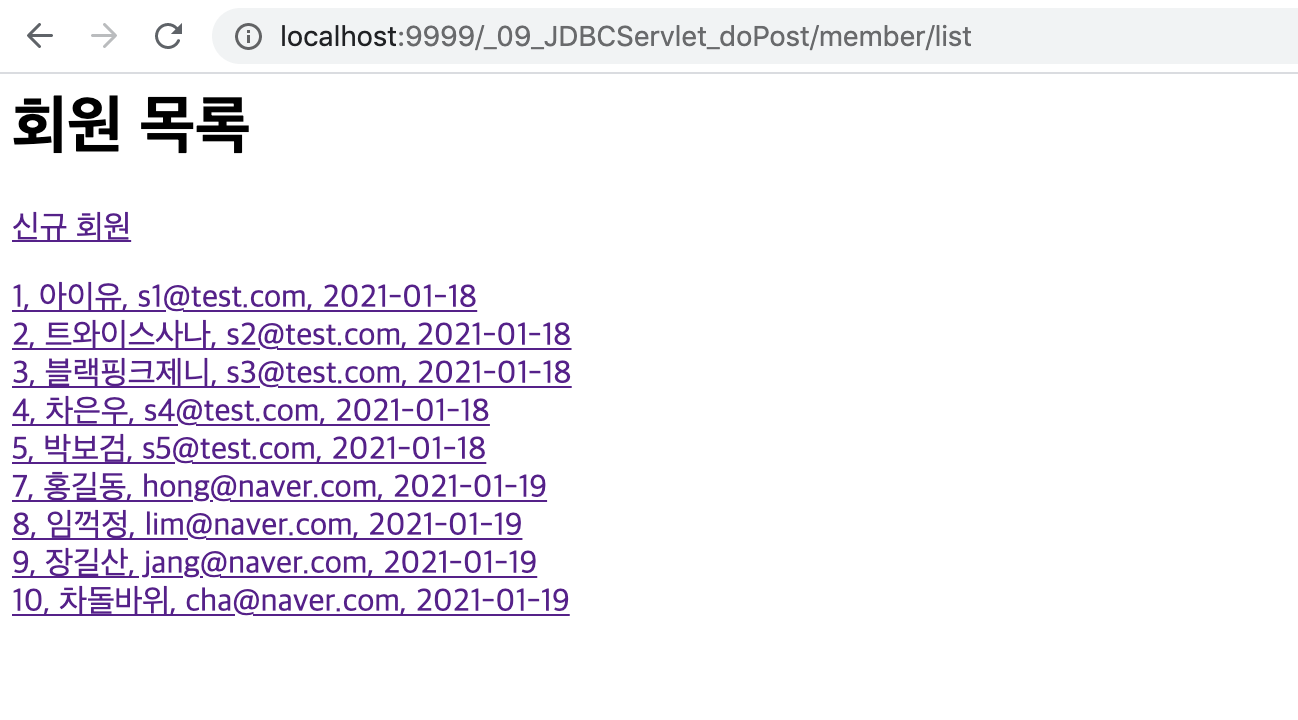The height and width of the screenshot is (720, 1298).
Task: Open 홍길동's member link
Action: [x=278, y=486]
